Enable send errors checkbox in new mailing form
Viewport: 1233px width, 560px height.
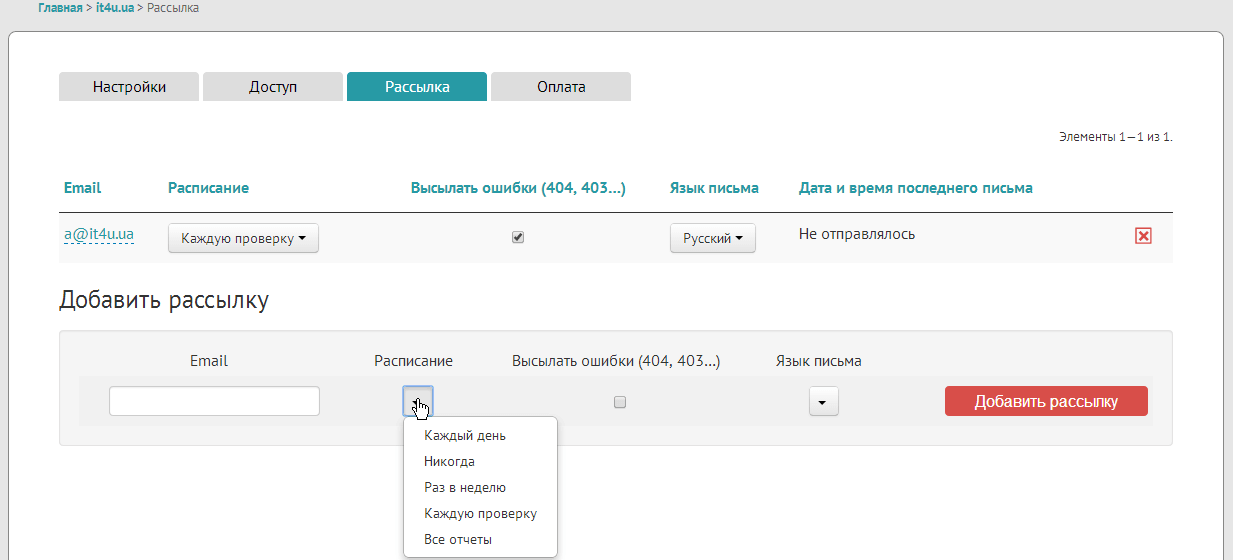point(620,402)
